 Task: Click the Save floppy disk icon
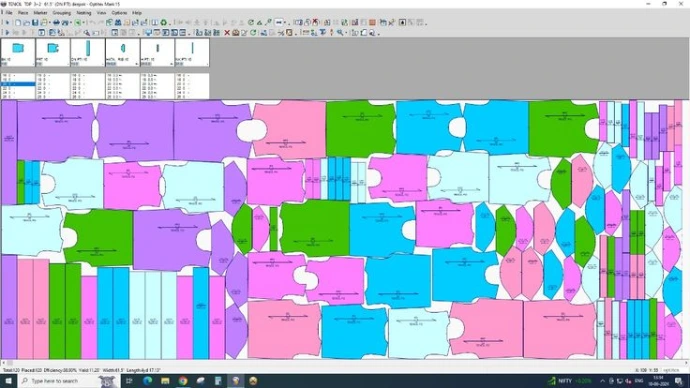coord(35,22)
